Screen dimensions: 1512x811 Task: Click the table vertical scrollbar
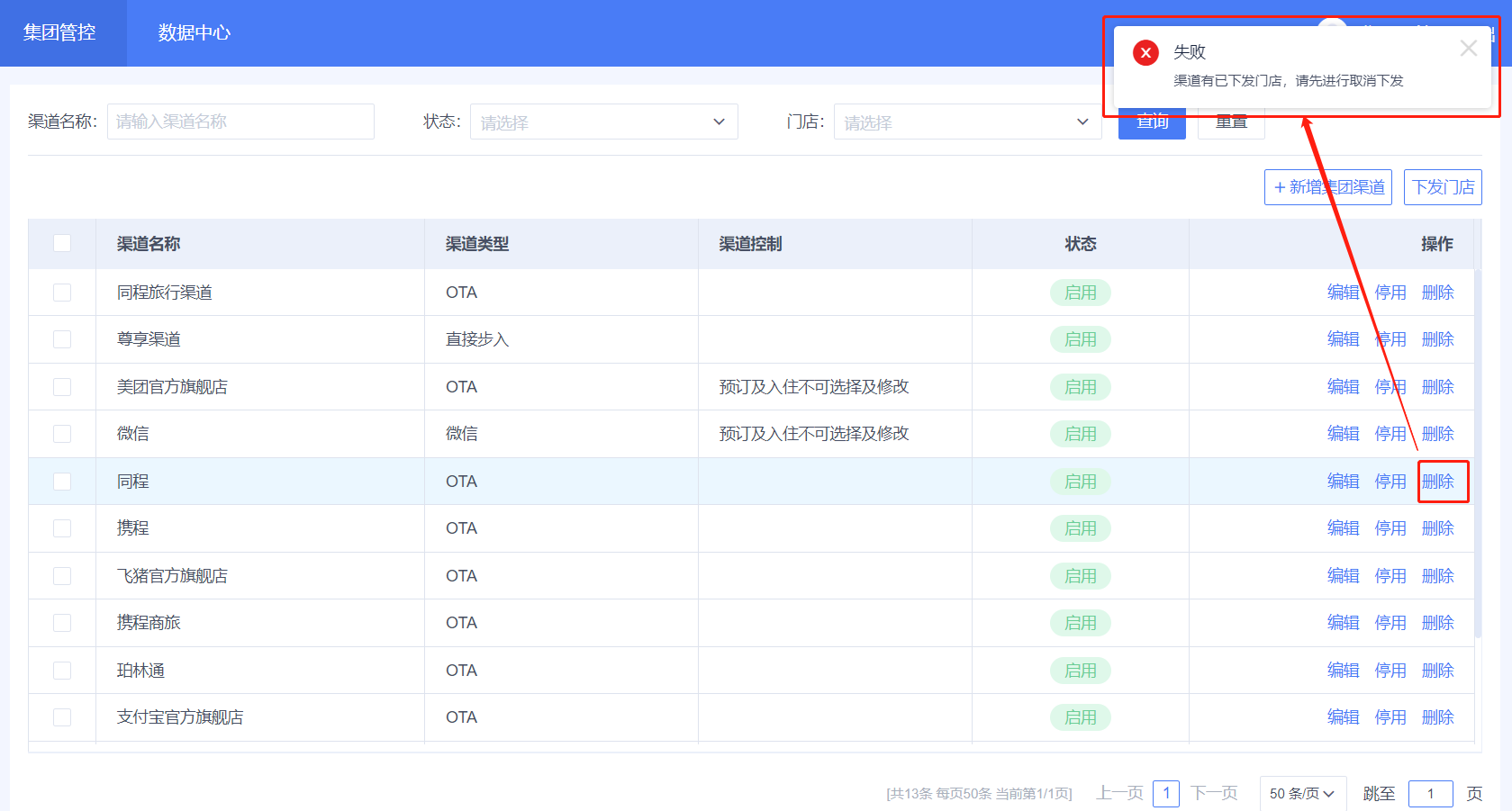1478,453
